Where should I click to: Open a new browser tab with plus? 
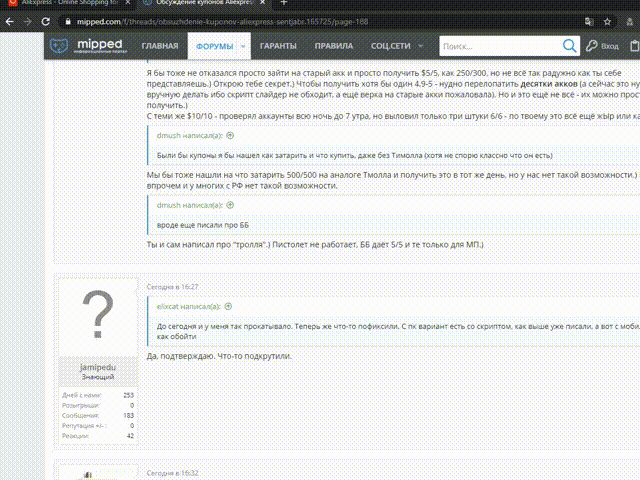tap(284, 3)
